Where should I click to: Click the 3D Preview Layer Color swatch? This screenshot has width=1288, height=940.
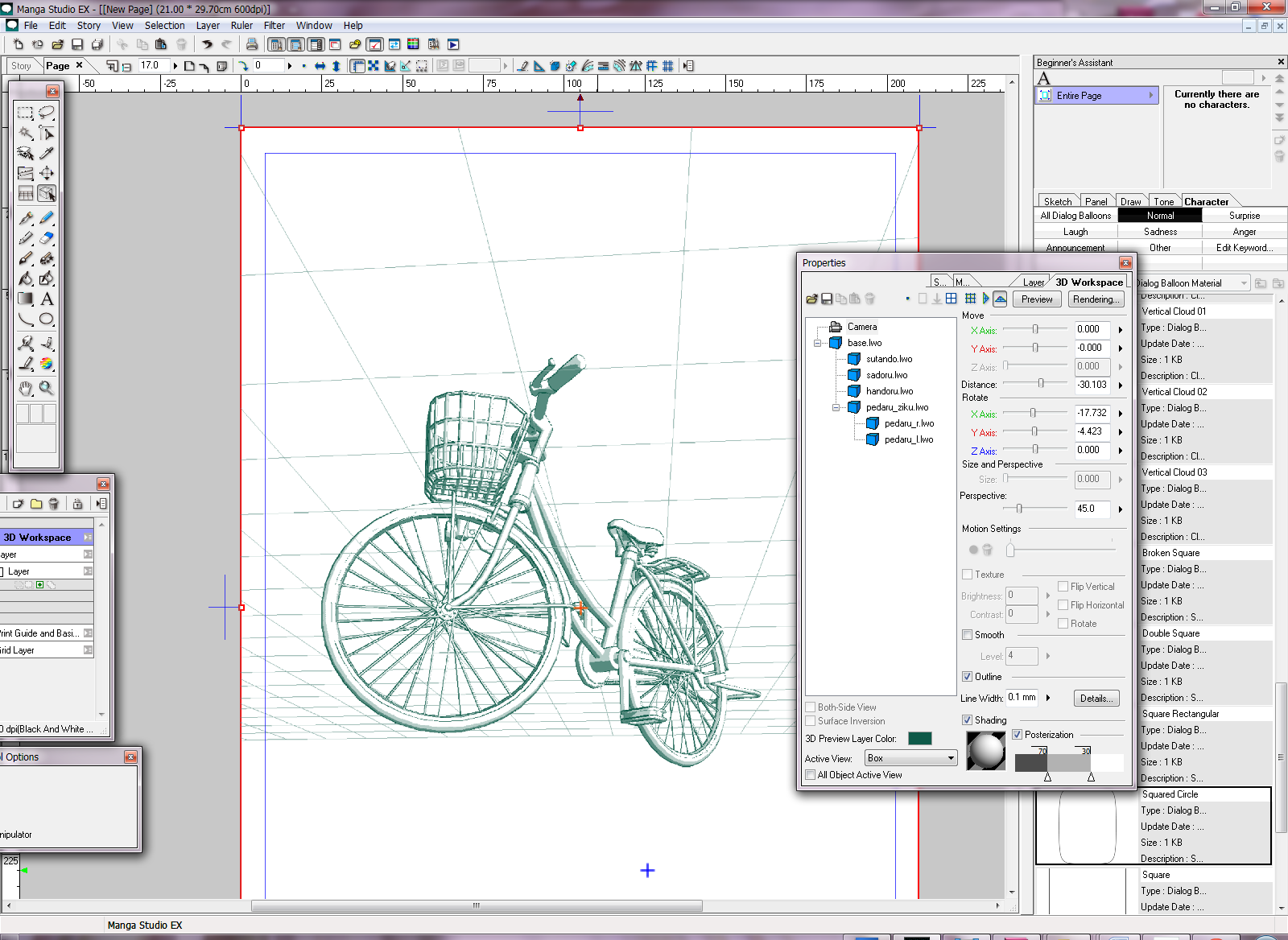tap(919, 739)
